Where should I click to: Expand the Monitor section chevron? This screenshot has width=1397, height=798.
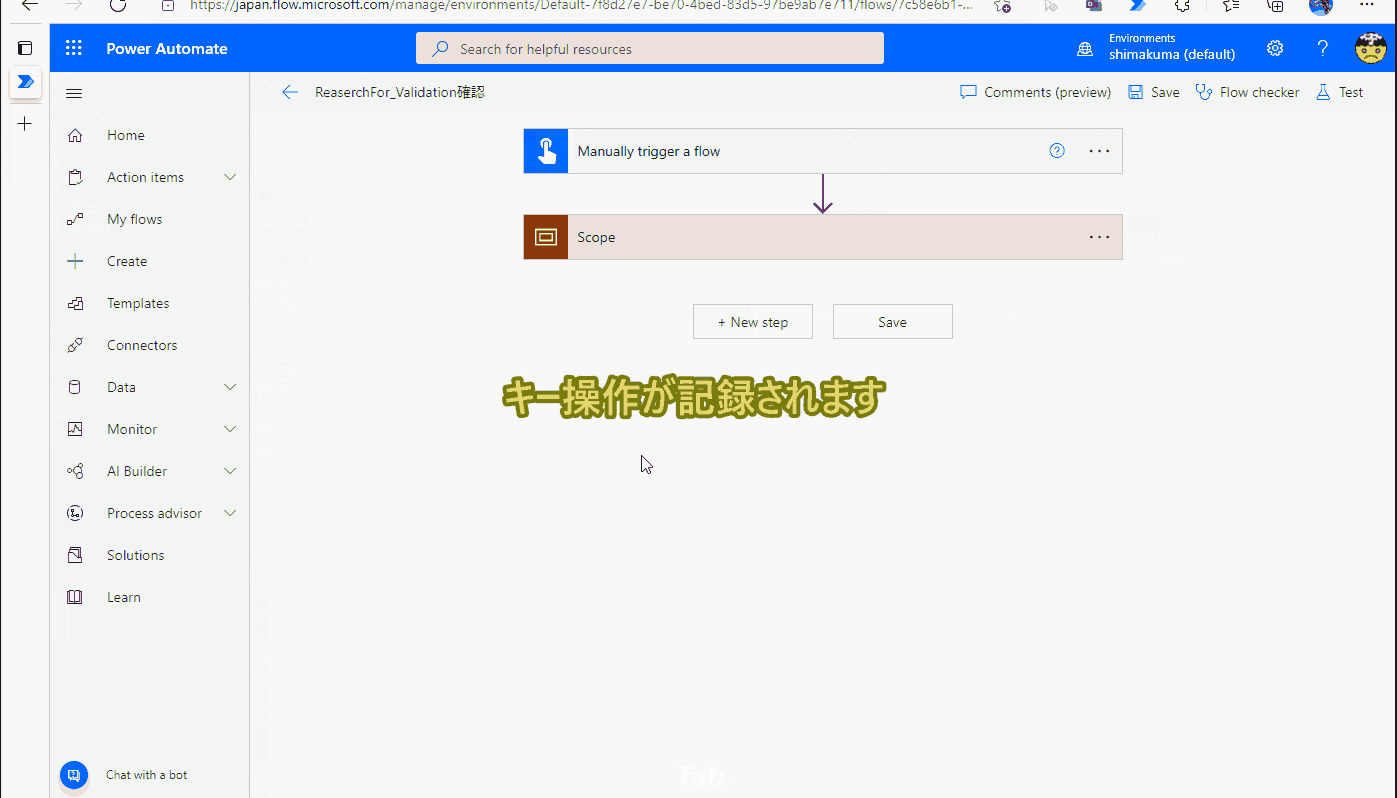pyautogui.click(x=230, y=429)
